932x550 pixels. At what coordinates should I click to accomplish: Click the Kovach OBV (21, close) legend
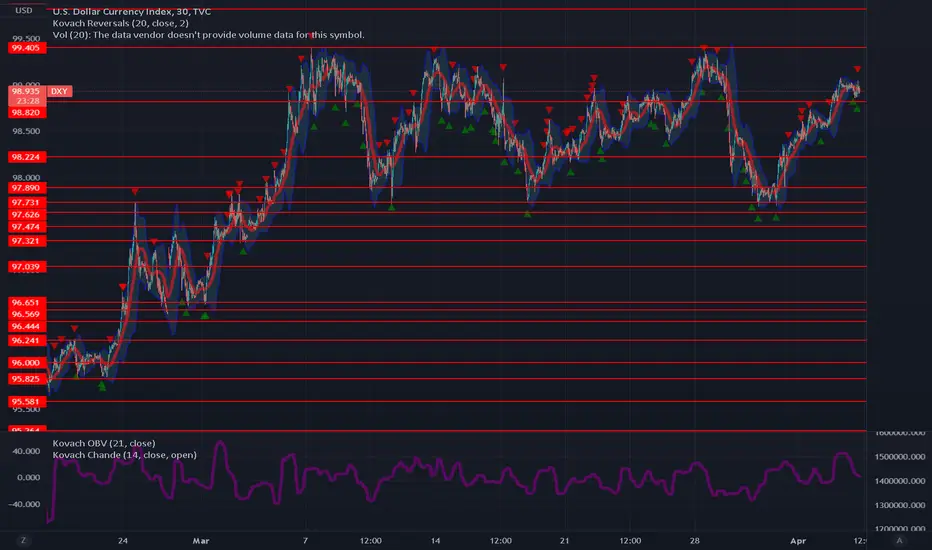click(104, 443)
